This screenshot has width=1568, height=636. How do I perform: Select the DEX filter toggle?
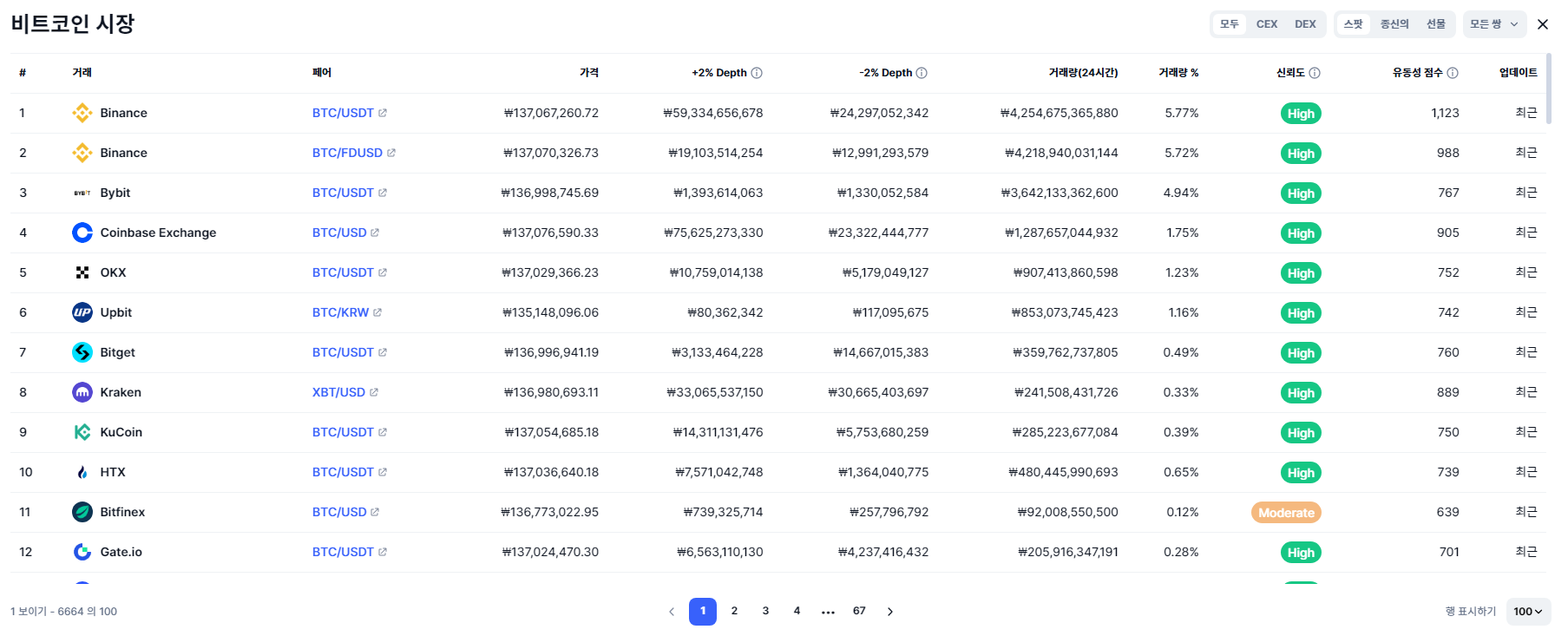click(x=1305, y=24)
